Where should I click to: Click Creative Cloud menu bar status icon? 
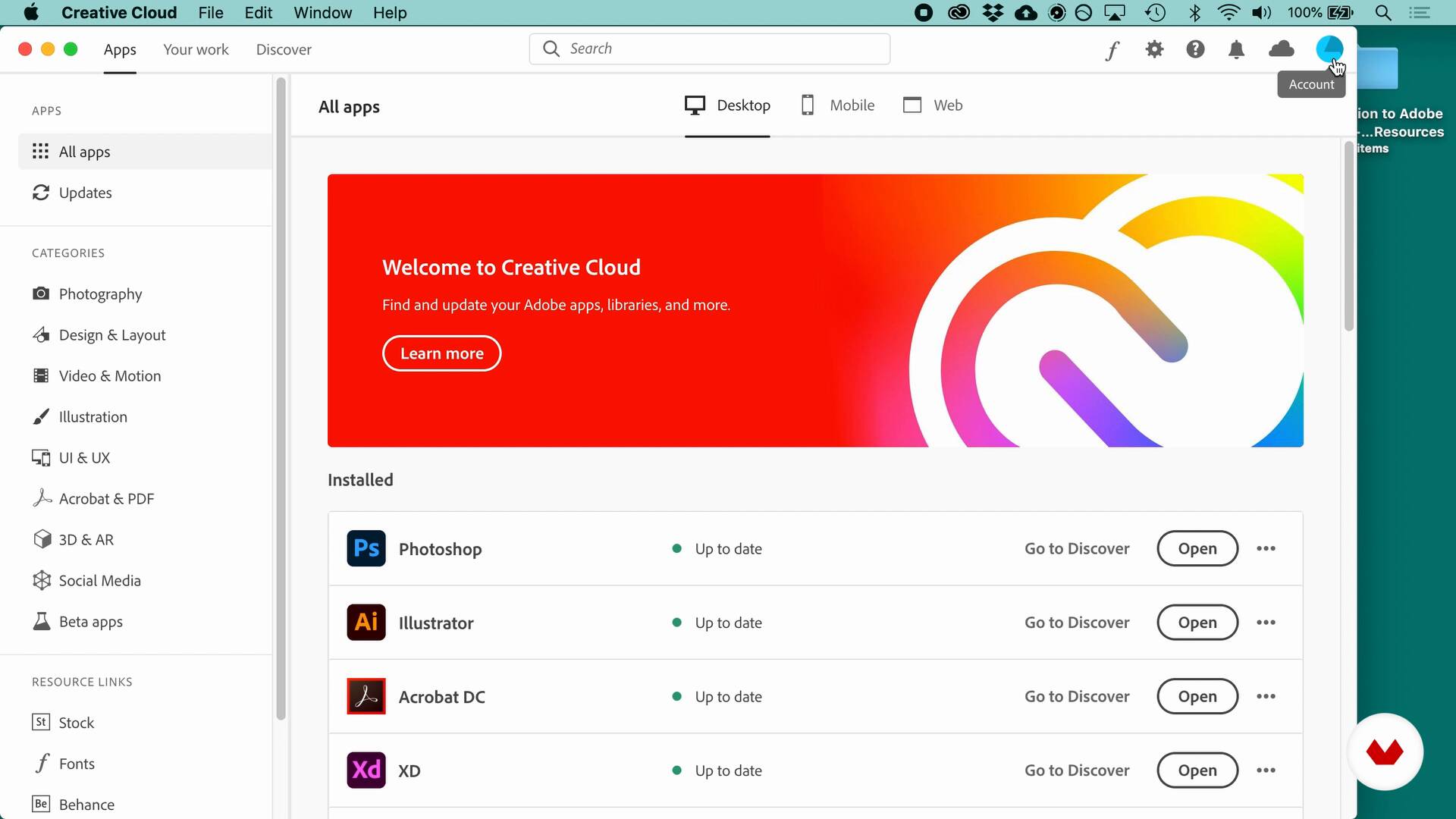959,12
